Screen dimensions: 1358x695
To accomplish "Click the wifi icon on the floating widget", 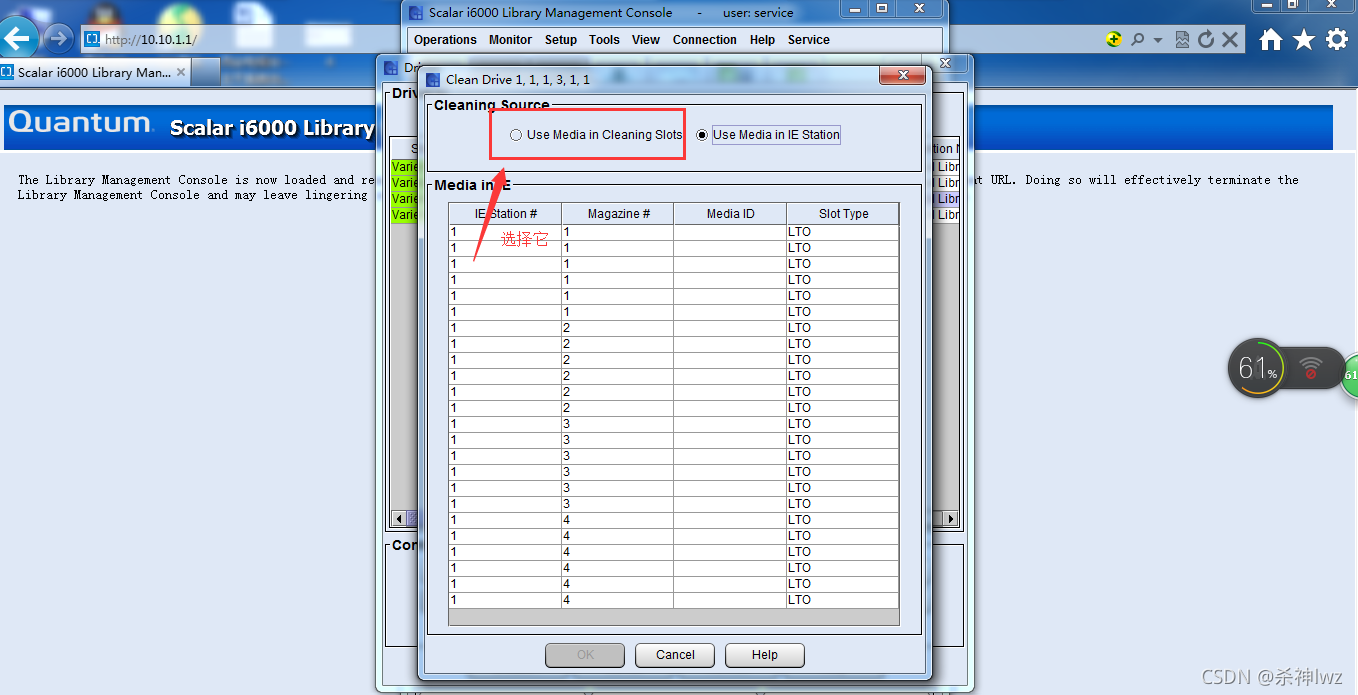I will [1310, 369].
